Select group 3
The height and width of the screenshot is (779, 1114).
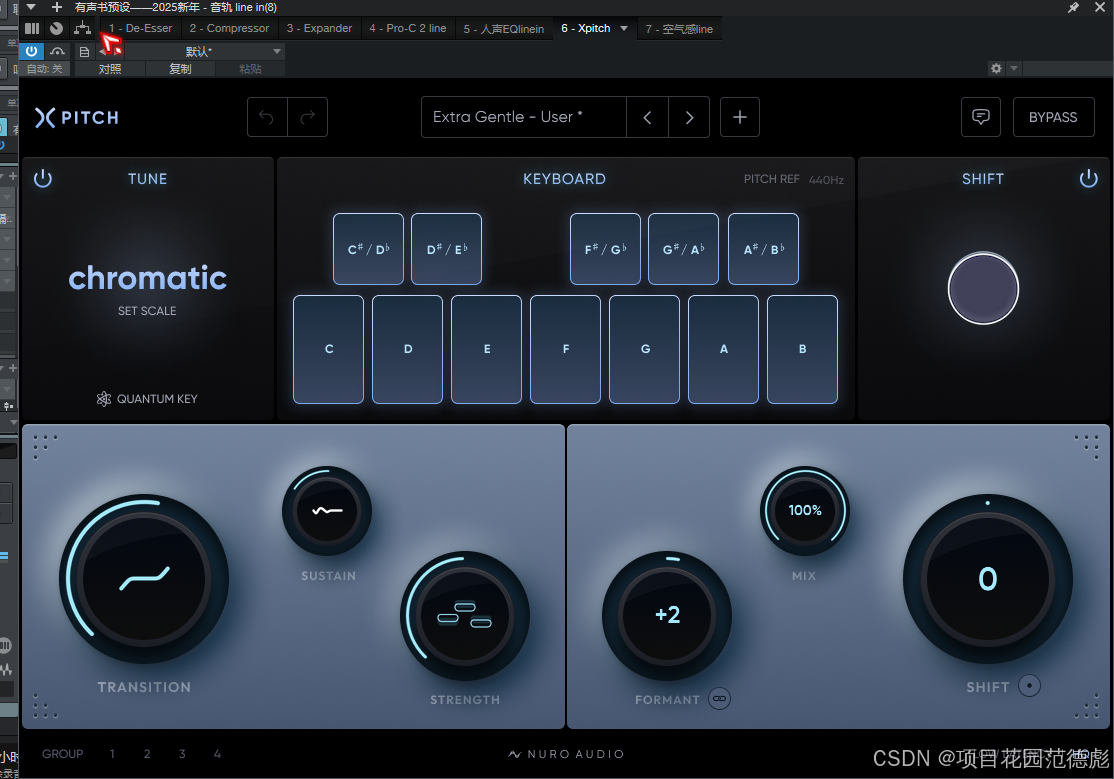click(x=182, y=754)
